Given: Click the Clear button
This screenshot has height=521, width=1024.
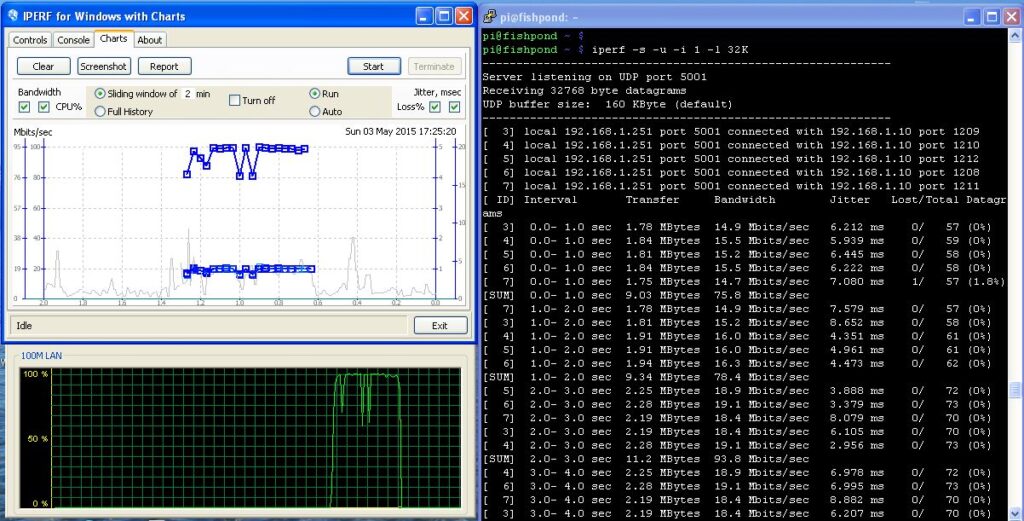Looking at the screenshot, I should pyautogui.click(x=43, y=66).
